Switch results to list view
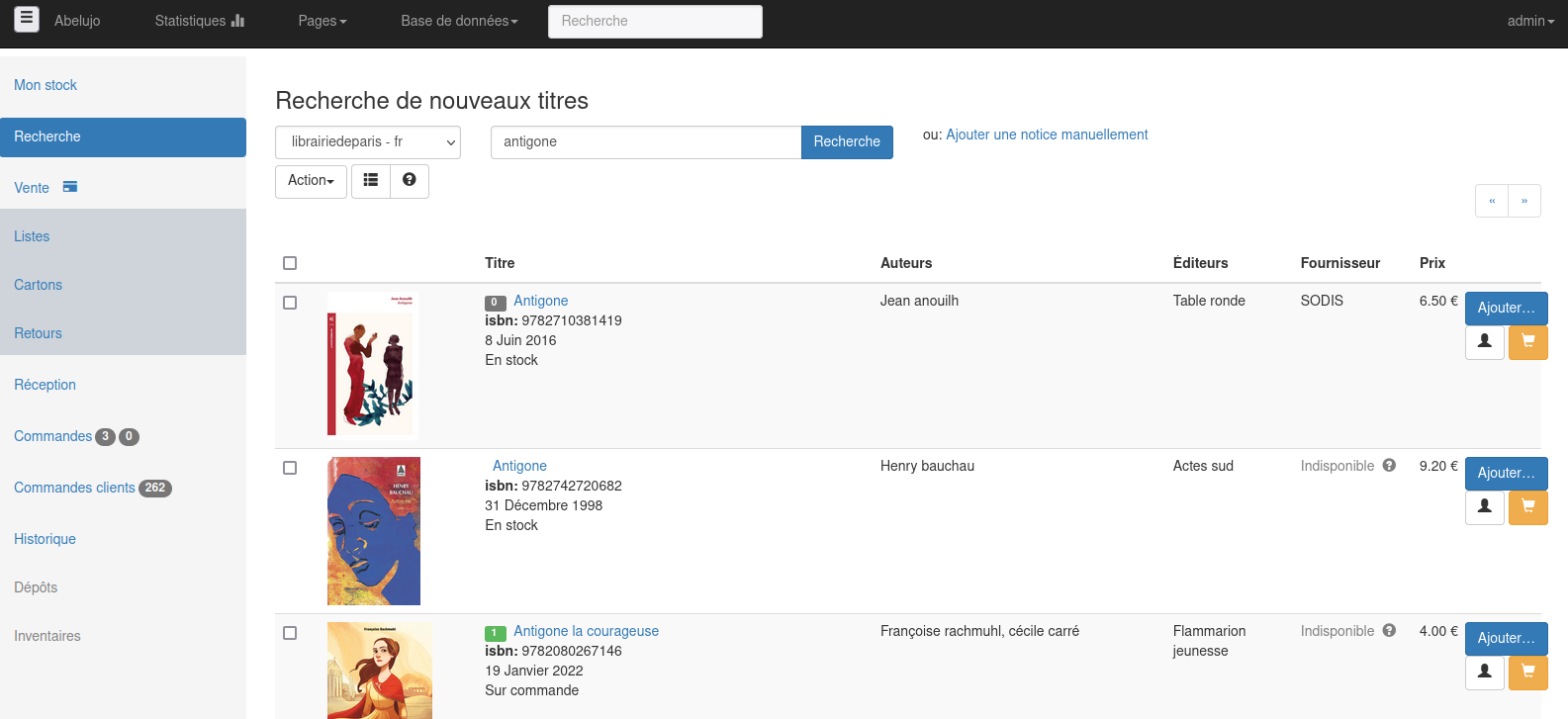This screenshot has width=1568, height=719. click(x=371, y=181)
